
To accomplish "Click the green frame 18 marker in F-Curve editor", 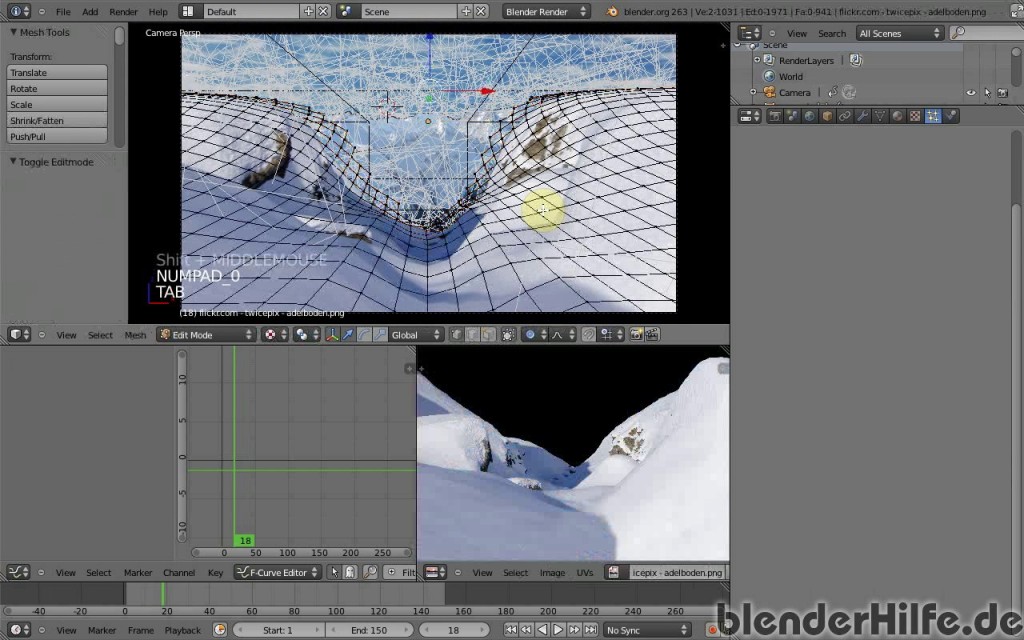I will pos(245,540).
